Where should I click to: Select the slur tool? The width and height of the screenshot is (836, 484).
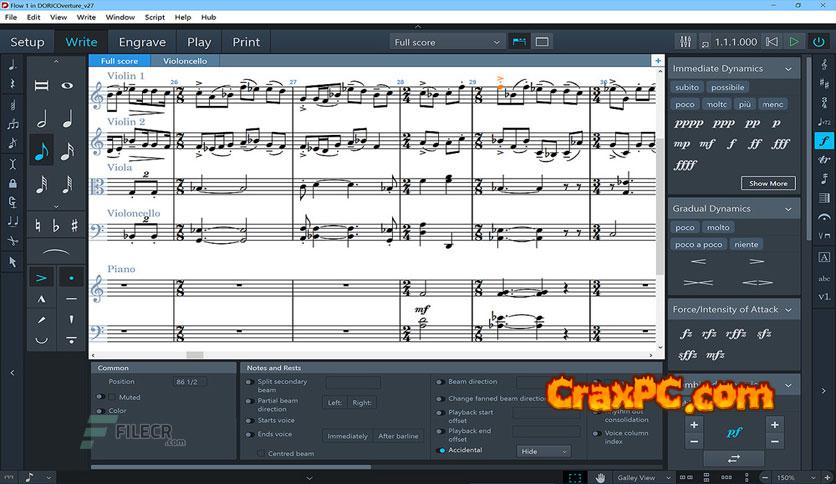pyautogui.click(x=54, y=251)
